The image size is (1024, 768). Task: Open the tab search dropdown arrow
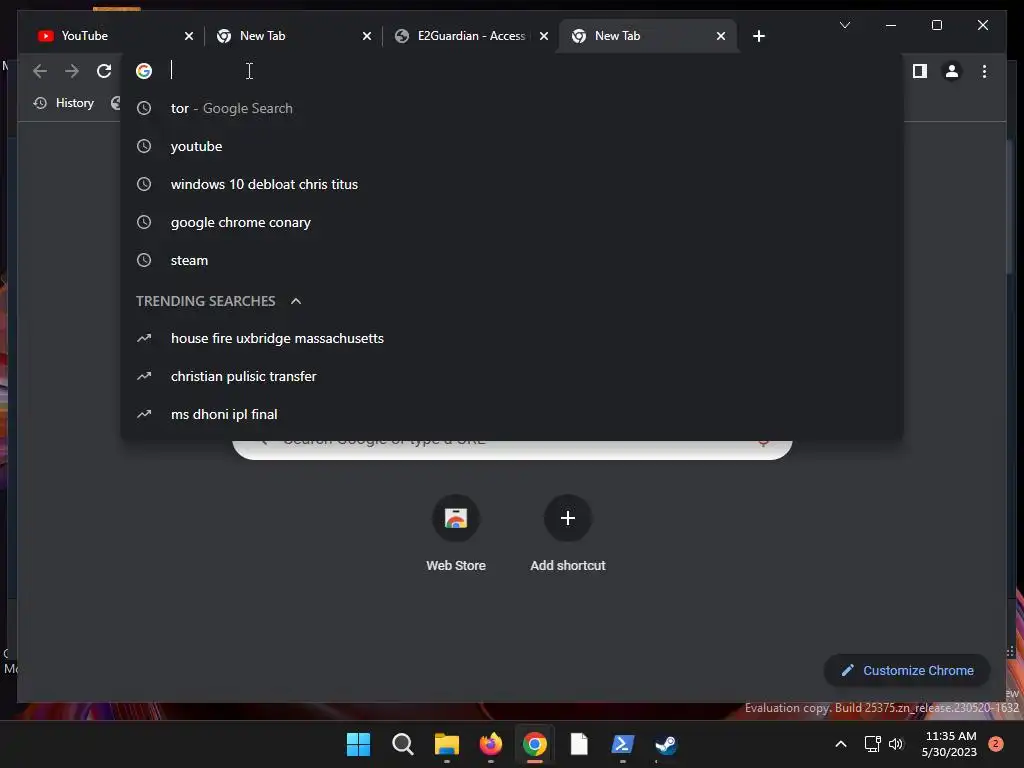tap(844, 25)
